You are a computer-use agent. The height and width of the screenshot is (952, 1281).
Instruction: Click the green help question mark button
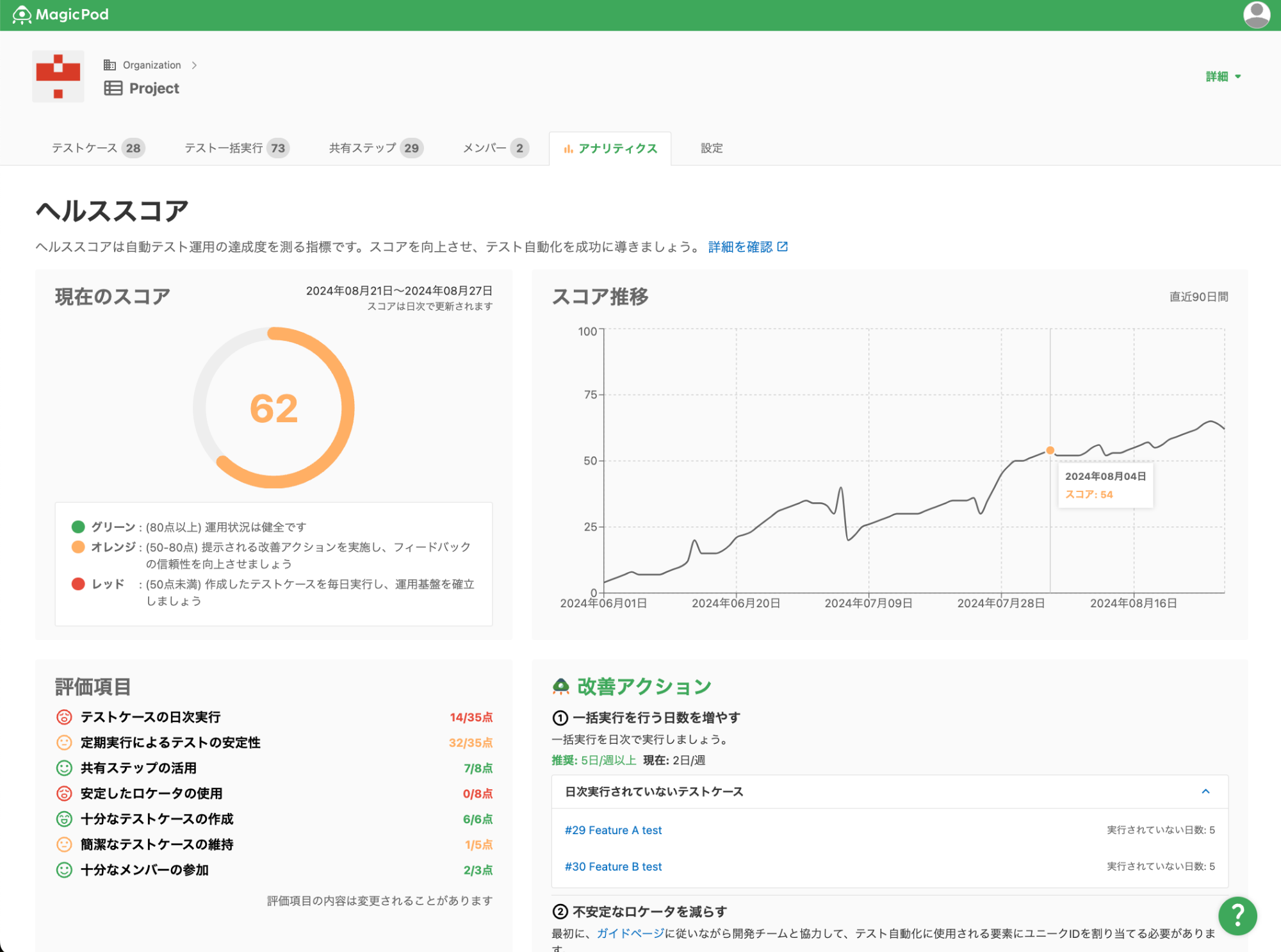pyautogui.click(x=1237, y=915)
